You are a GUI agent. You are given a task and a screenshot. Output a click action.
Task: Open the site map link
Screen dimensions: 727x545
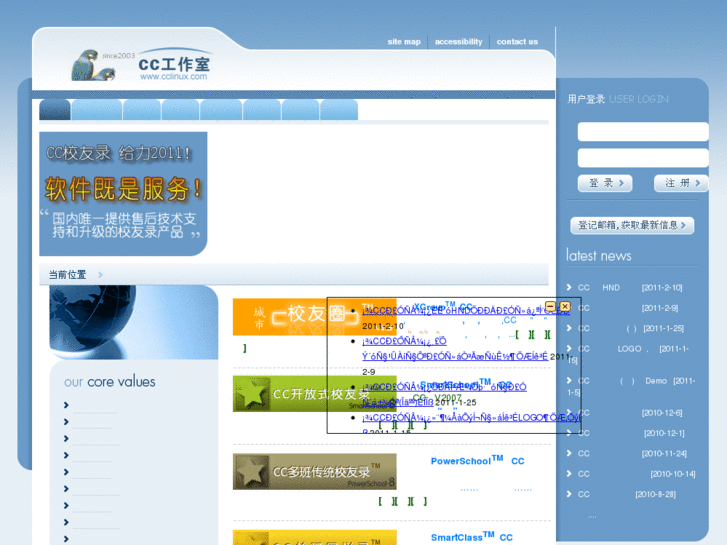[x=404, y=42]
